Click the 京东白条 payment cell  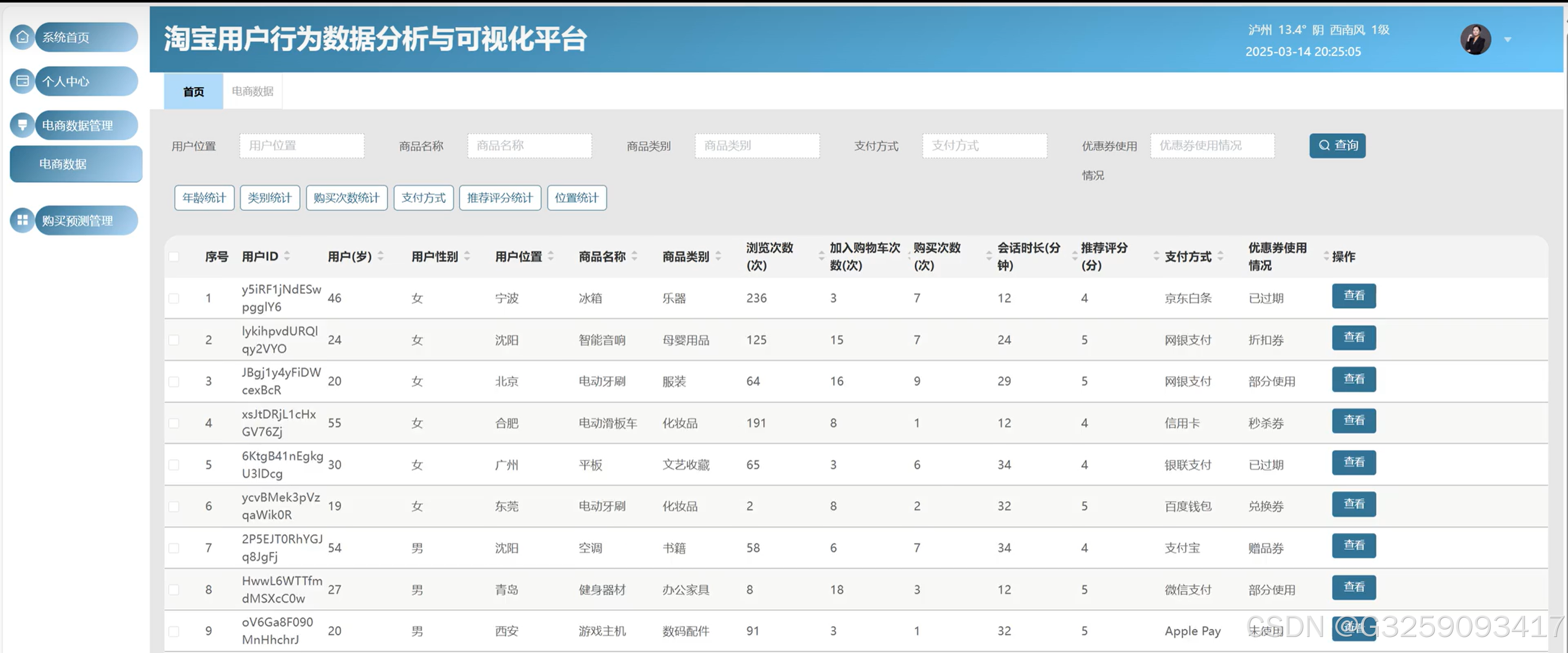click(1187, 298)
